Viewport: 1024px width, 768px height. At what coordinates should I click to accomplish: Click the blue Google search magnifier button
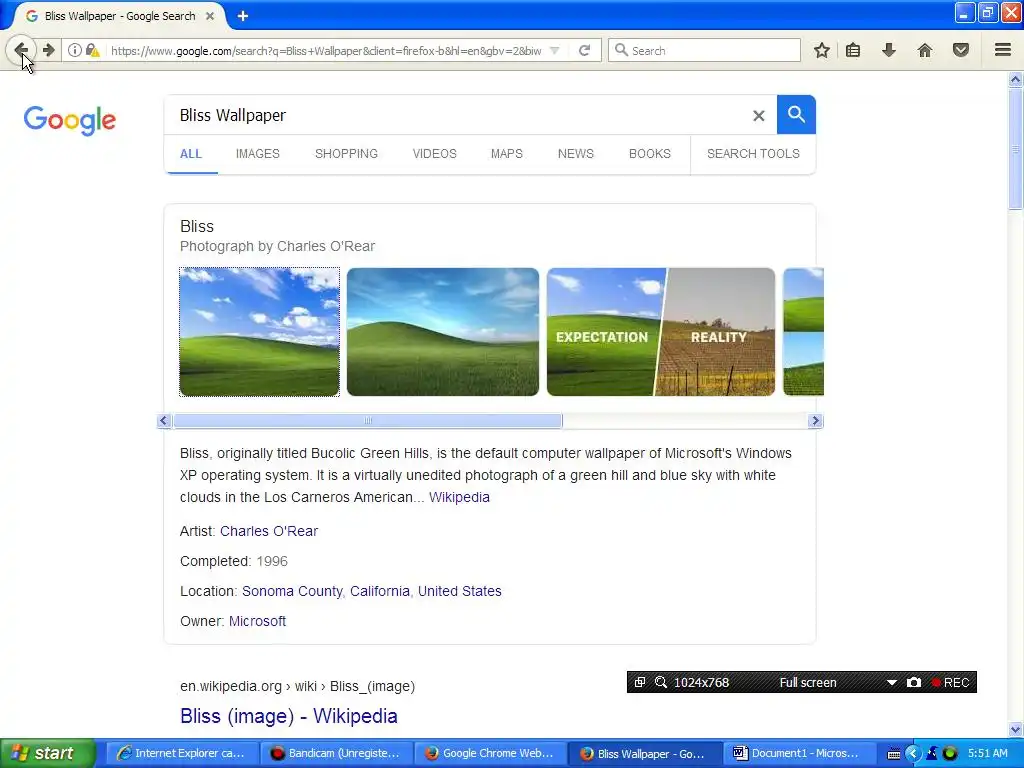point(796,114)
